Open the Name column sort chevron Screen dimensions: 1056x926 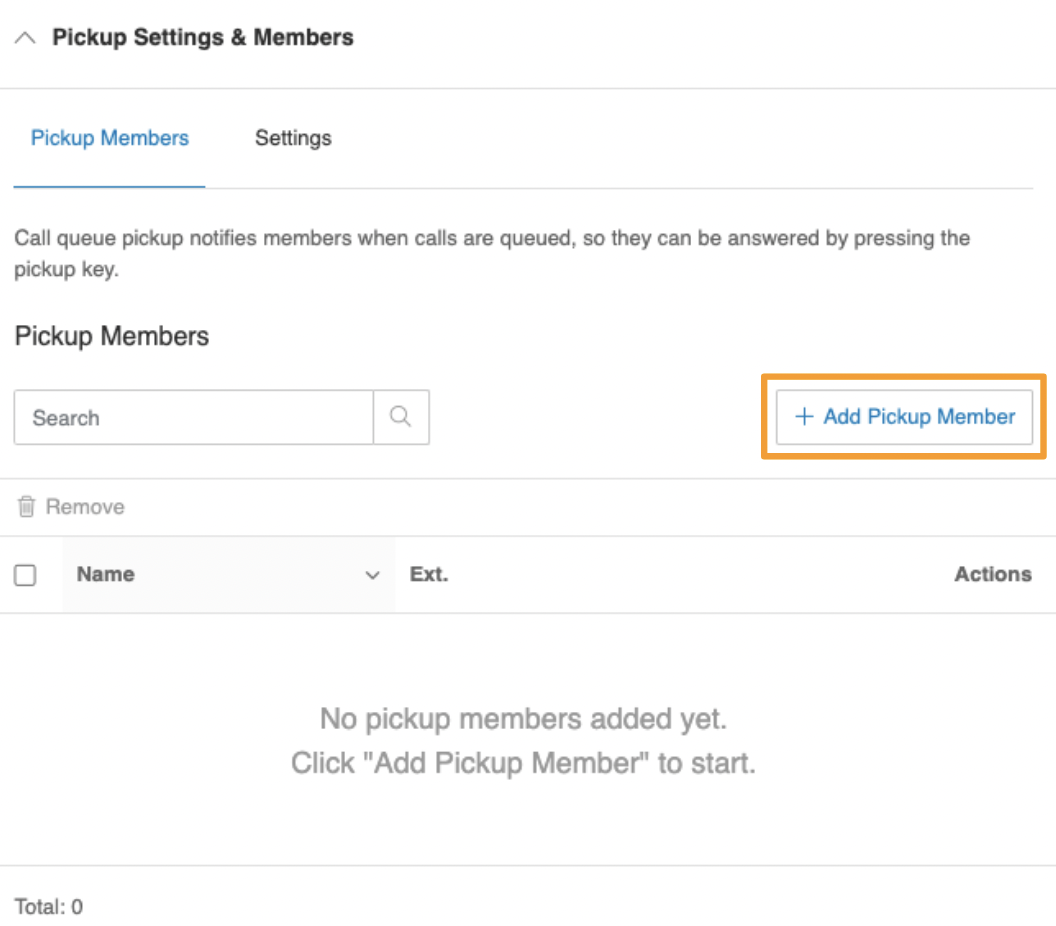coord(373,575)
